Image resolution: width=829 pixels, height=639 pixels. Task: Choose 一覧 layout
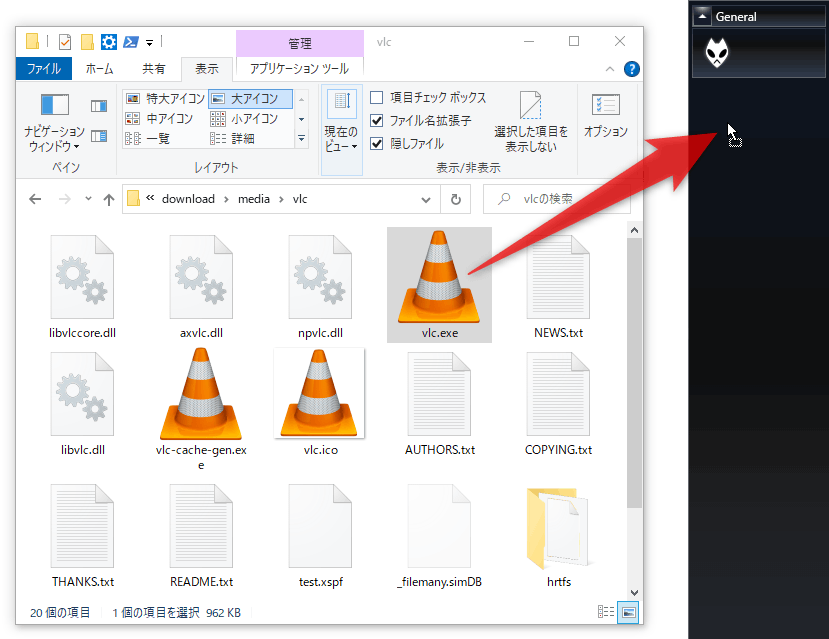pyautogui.click(x=148, y=138)
